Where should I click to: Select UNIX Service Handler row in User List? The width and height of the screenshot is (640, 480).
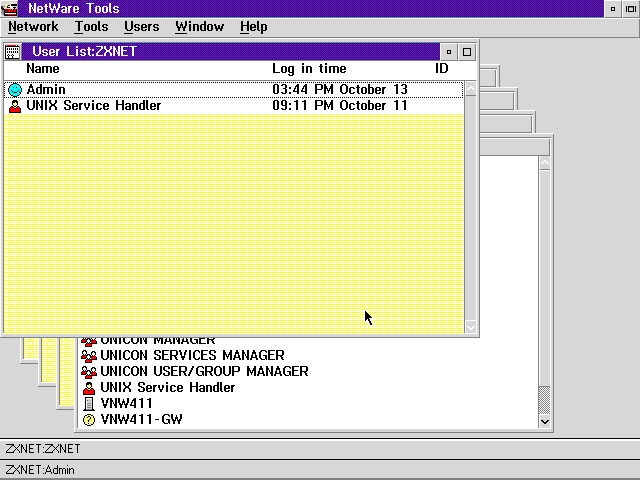pyautogui.click(x=234, y=106)
